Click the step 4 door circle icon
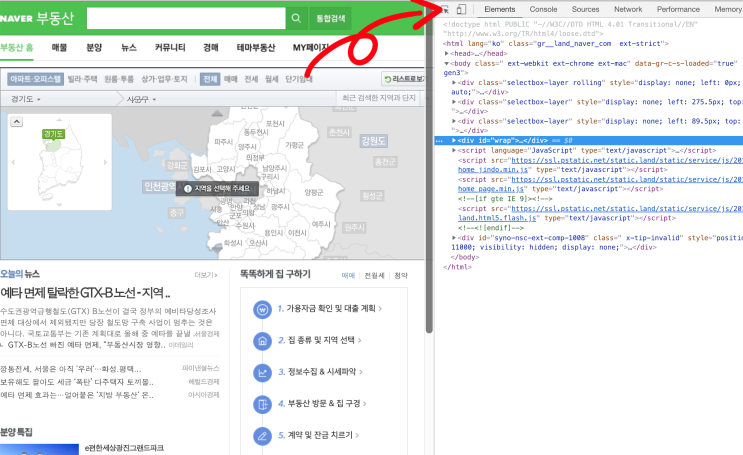The width and height of the screenshot is (743, 455). pos(262,404)
